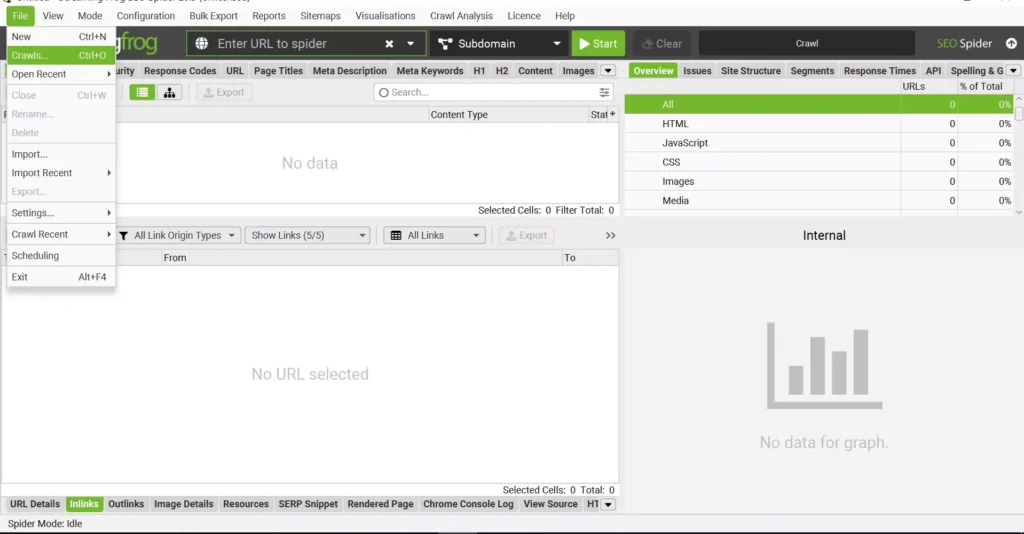Switch to list view icon
The width and height of the screenshot is (1024, 534).
(x=142, y=93)
